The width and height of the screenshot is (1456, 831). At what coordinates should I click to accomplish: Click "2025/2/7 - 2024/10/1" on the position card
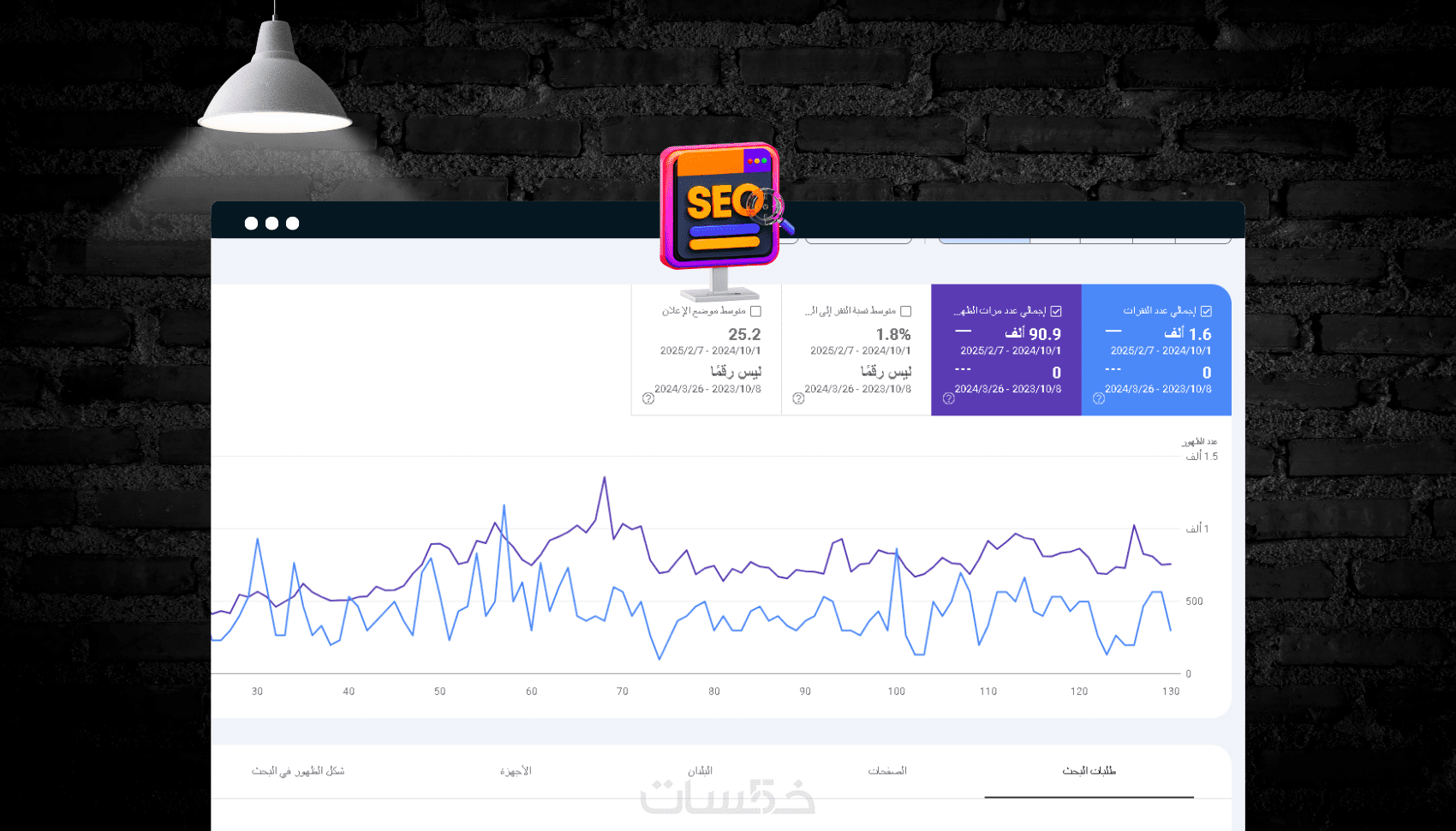click(710, 350)
